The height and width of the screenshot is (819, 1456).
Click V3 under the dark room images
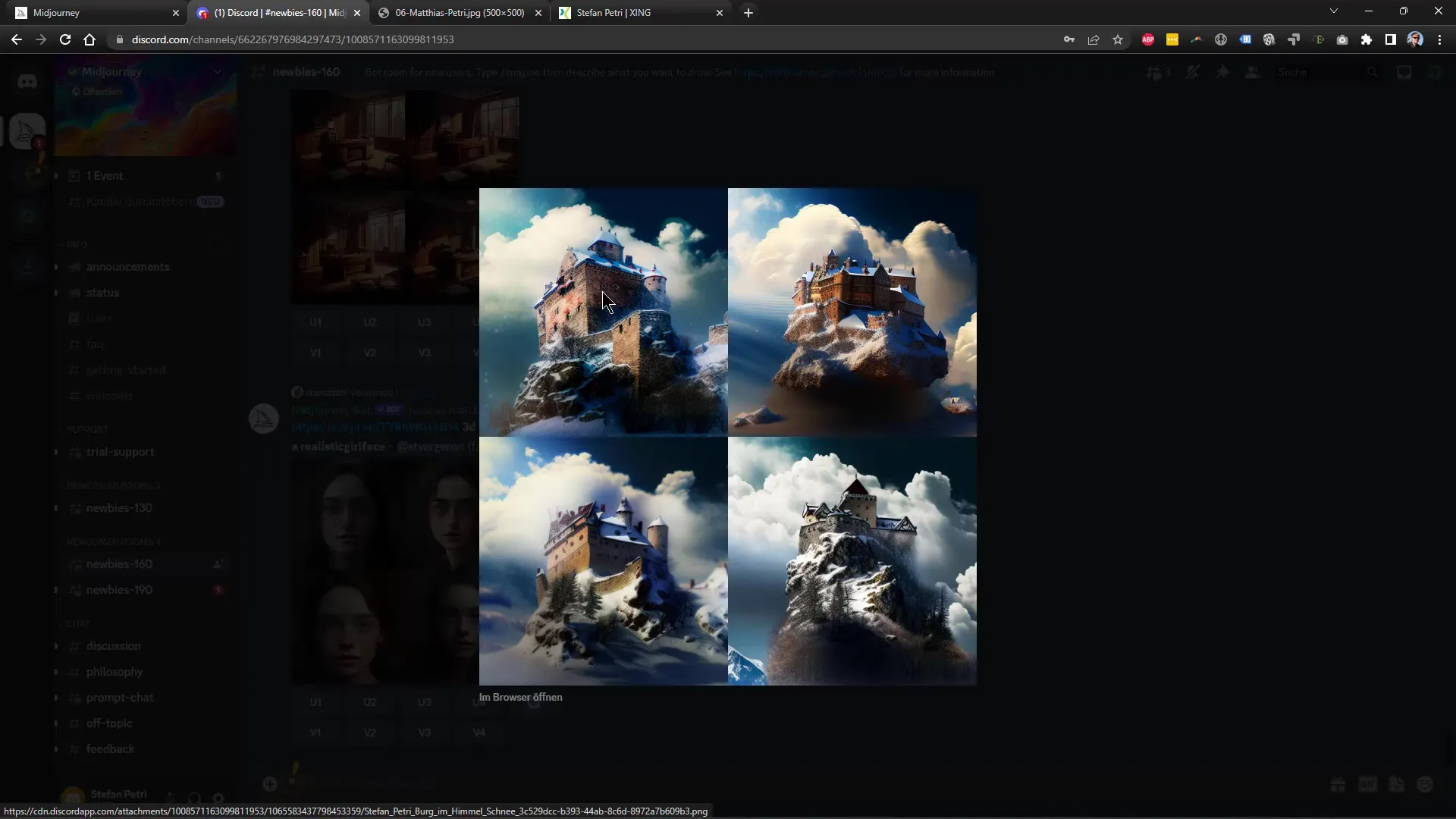(425, 353)
